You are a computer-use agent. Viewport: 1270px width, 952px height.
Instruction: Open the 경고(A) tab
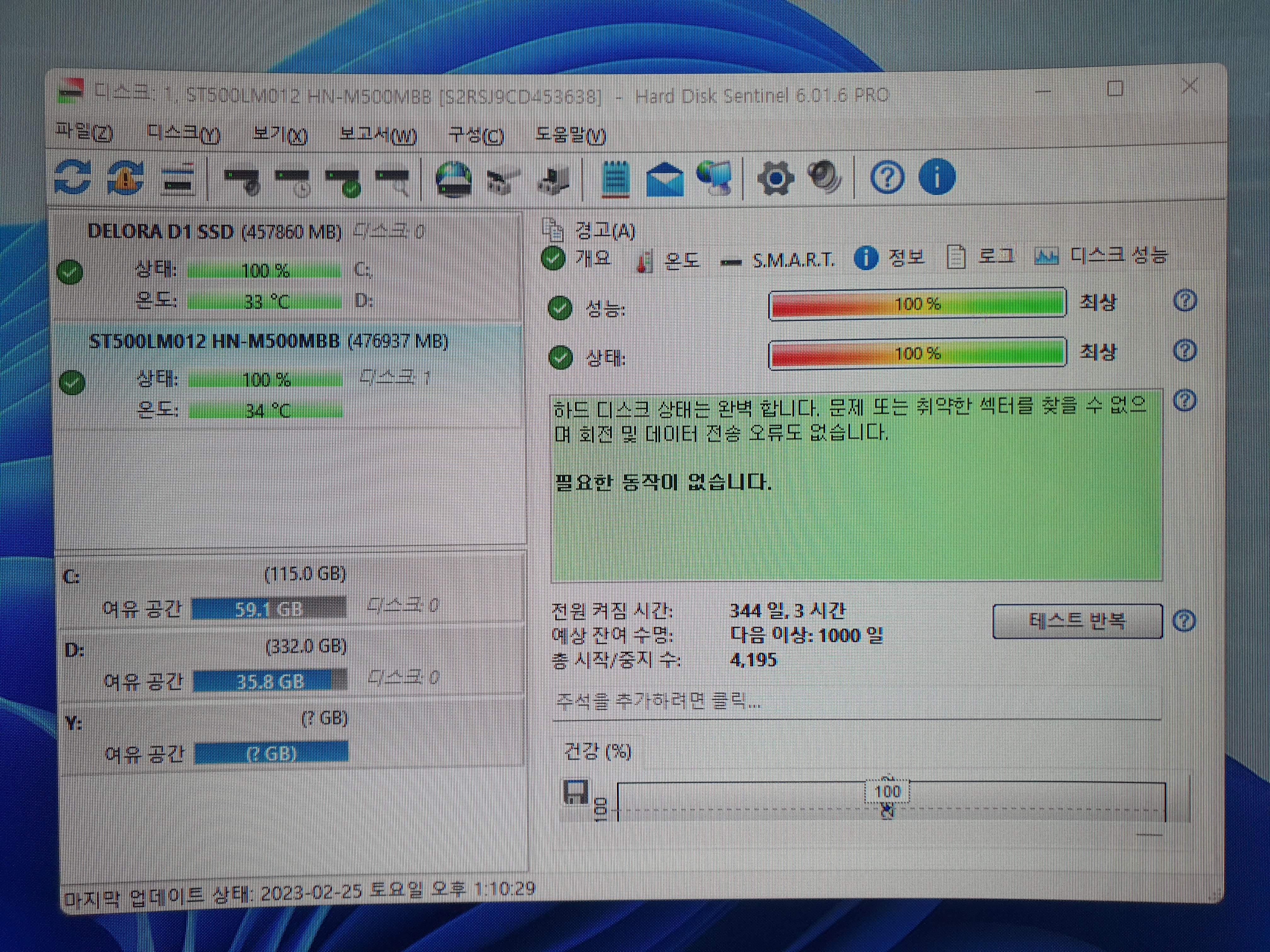tap(588, 231)
